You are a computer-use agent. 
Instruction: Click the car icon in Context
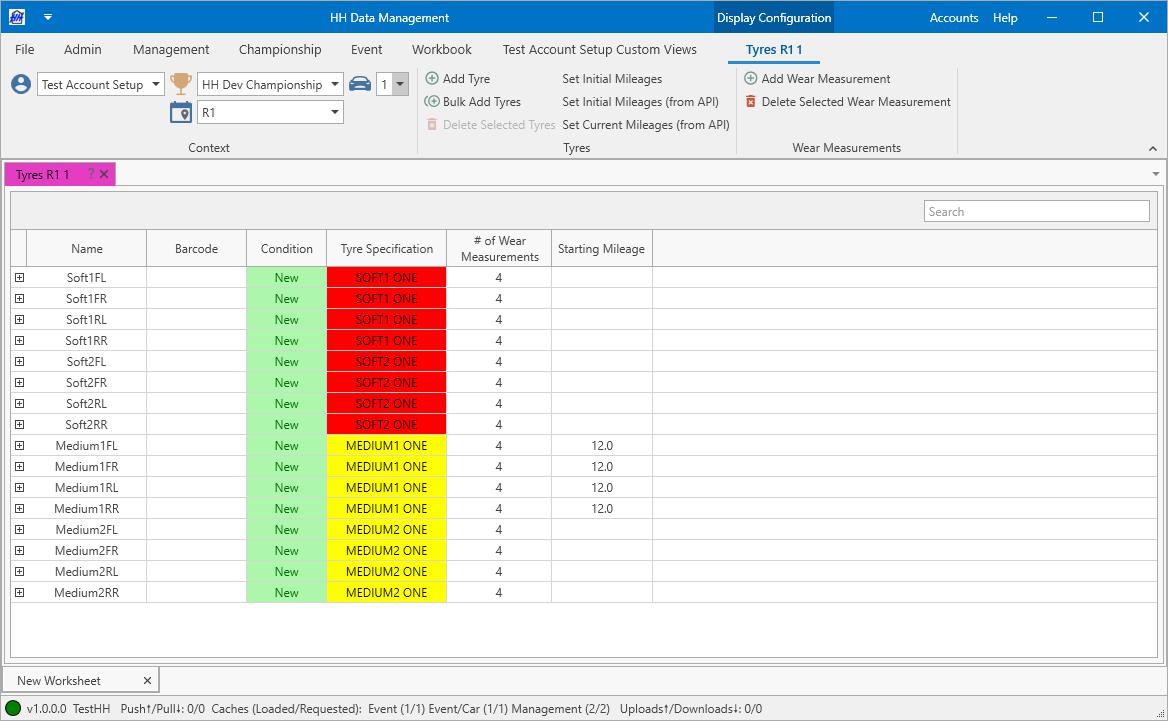(x=360, y=84)
